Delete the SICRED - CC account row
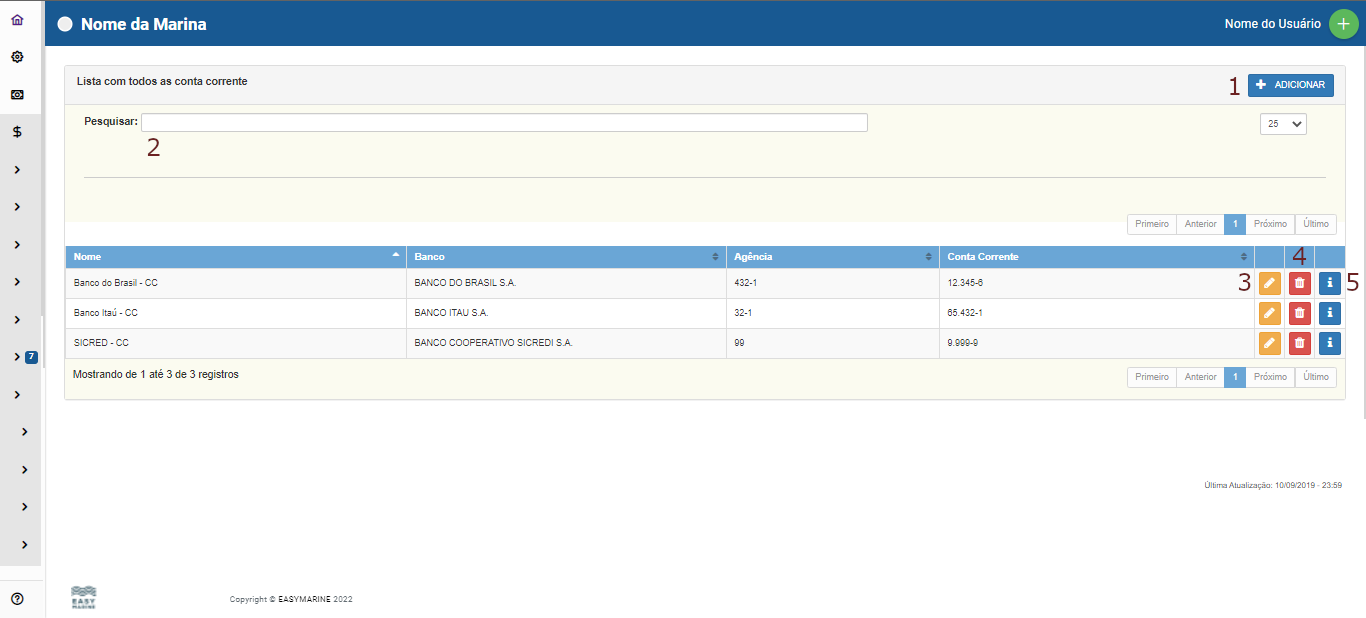The width and height of the screenshot is (1366, 618). tap(1299, 343)
